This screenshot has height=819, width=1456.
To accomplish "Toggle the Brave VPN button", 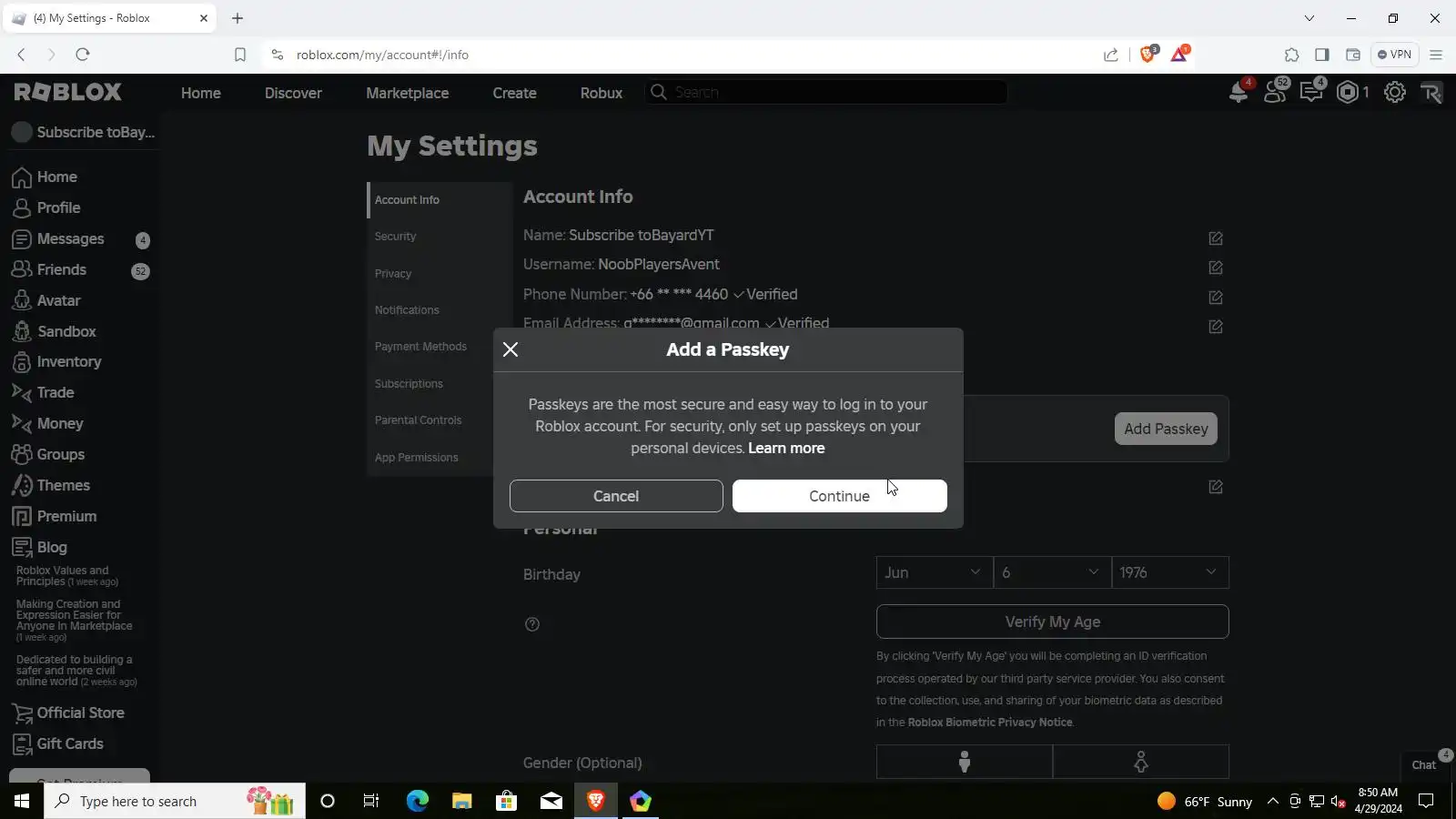I will point(1394,55).
